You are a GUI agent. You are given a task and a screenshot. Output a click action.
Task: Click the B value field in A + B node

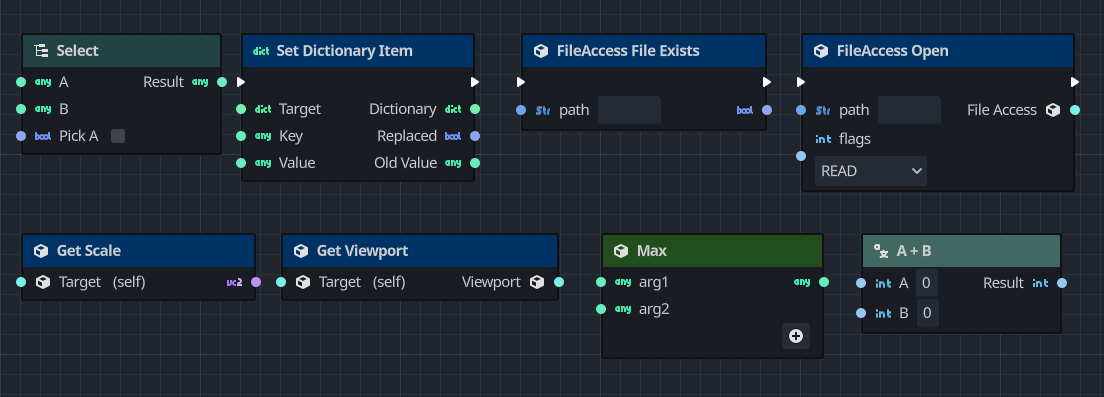click(x=927, y=313)
